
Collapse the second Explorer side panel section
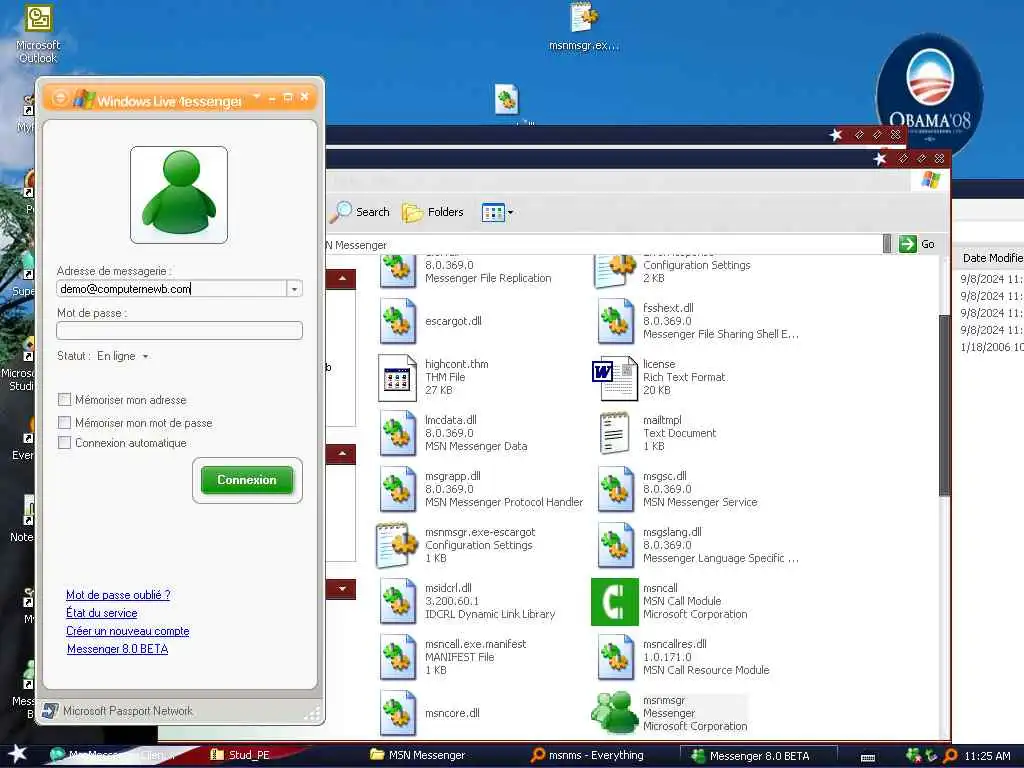(x=342, y=453)
